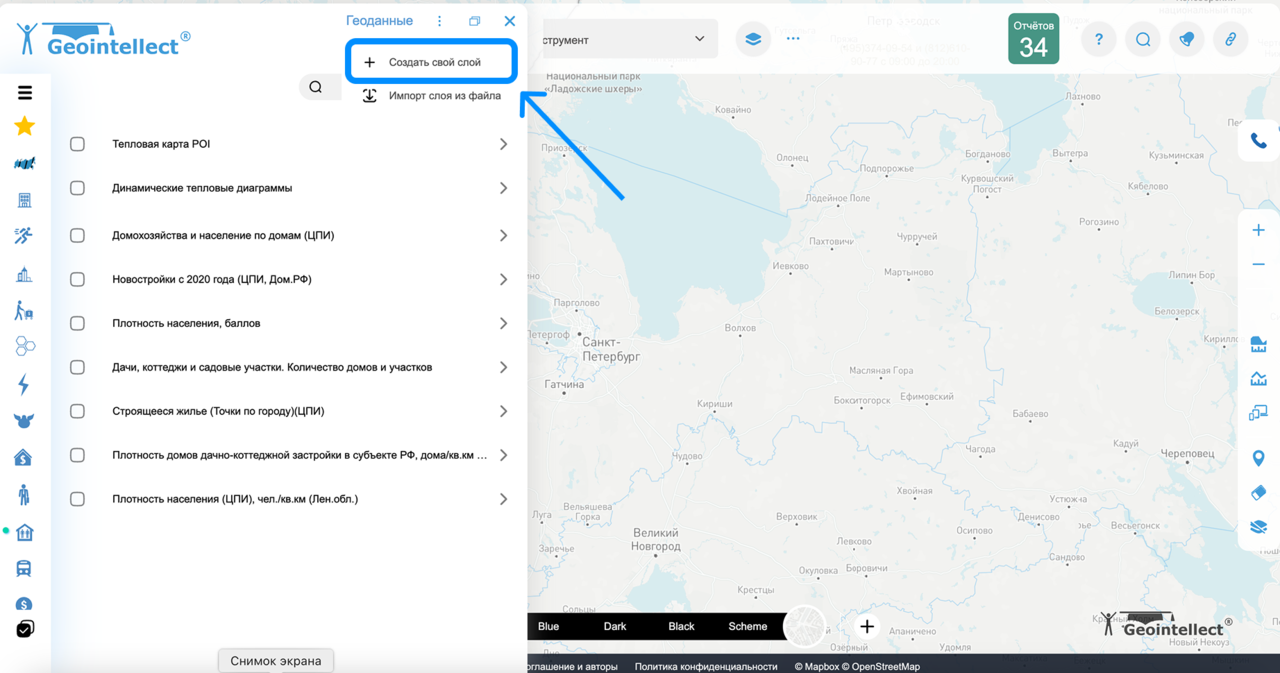Switch to the Dark map style

point(614,626)
